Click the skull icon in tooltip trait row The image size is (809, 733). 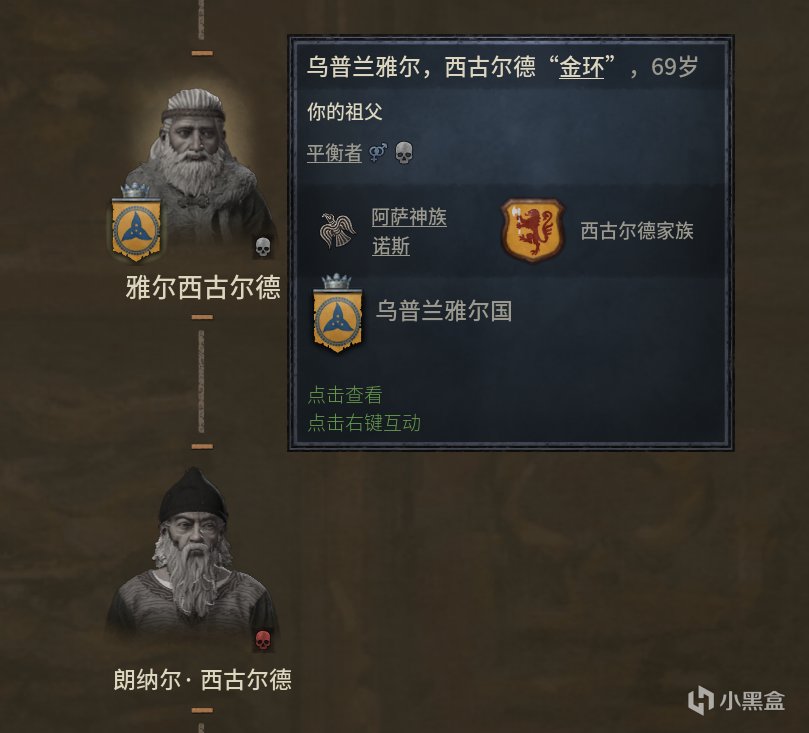[404, 153]
